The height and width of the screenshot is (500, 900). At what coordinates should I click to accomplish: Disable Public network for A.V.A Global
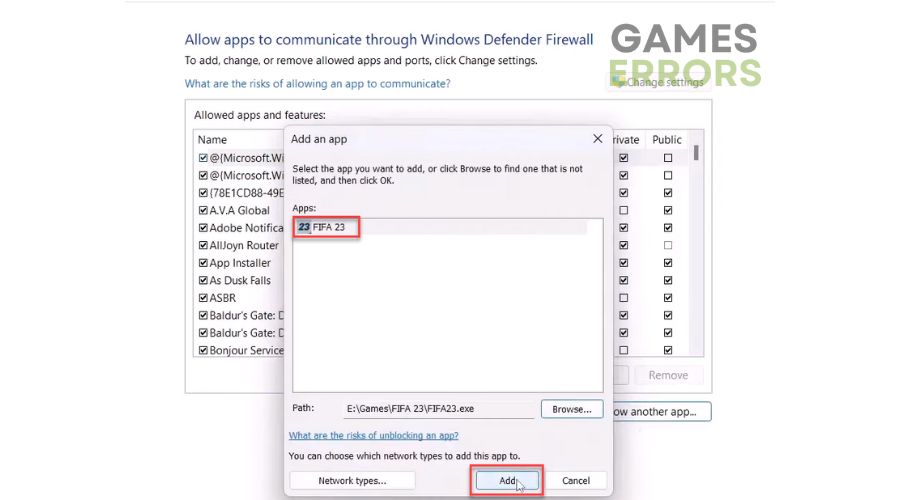(668, 211)
